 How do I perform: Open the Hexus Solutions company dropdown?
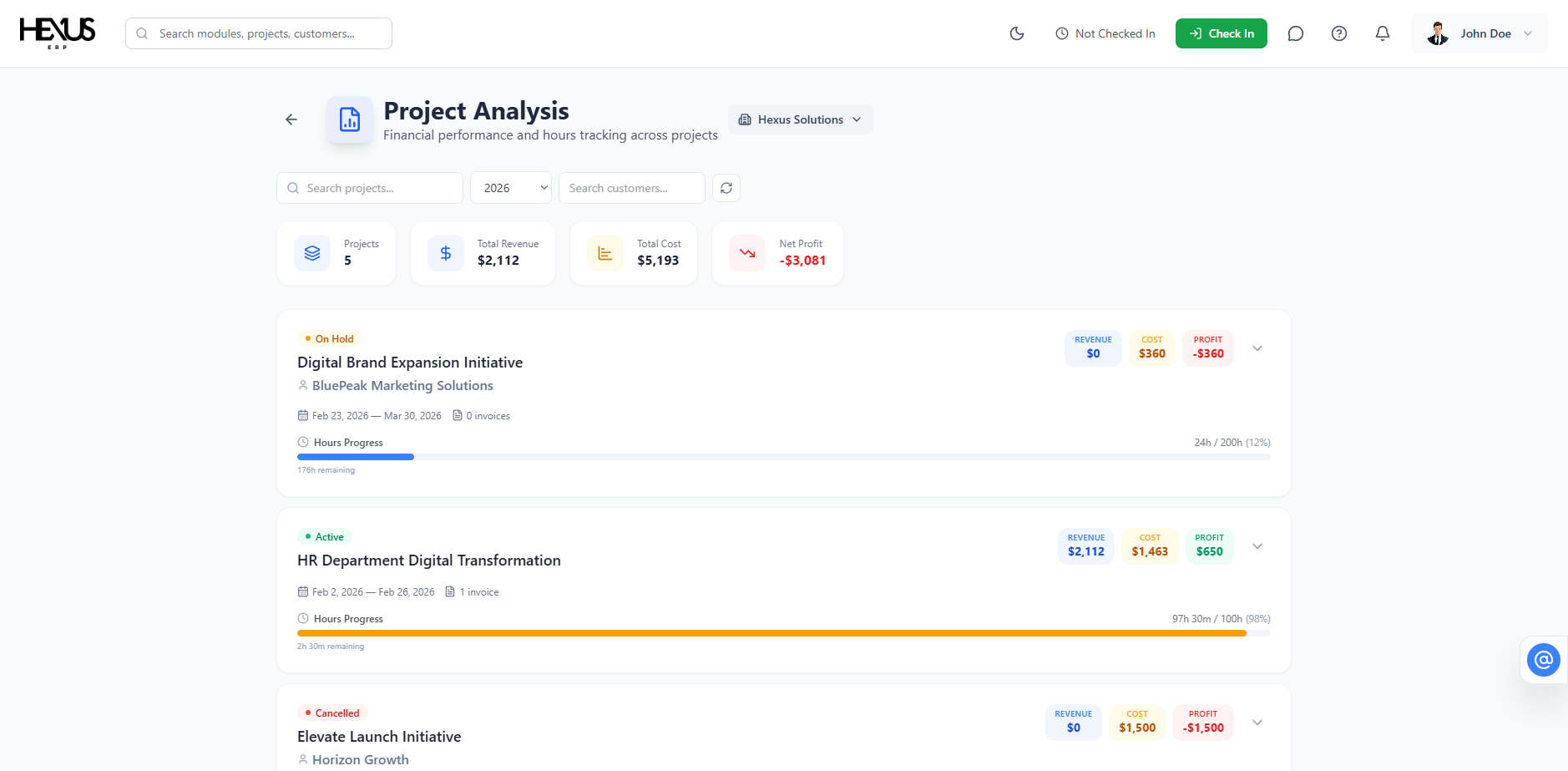click(801, 119)
